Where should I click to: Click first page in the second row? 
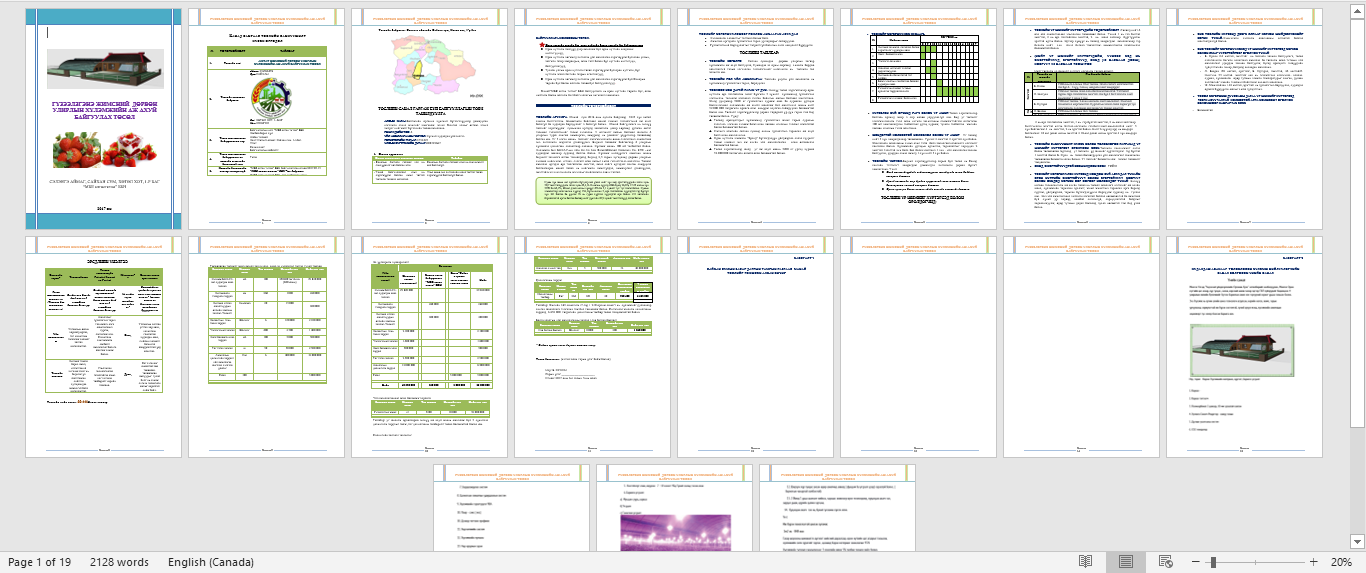pos(103,347)
